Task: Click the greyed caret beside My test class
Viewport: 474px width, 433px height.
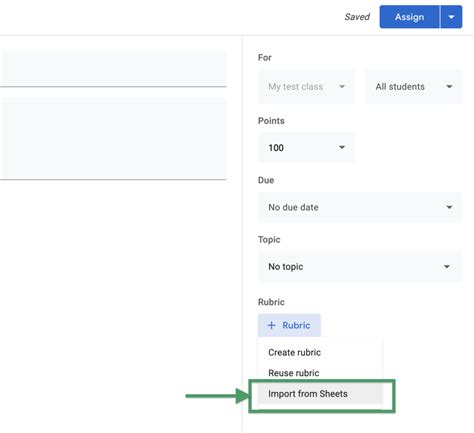Action: [342, 87]
